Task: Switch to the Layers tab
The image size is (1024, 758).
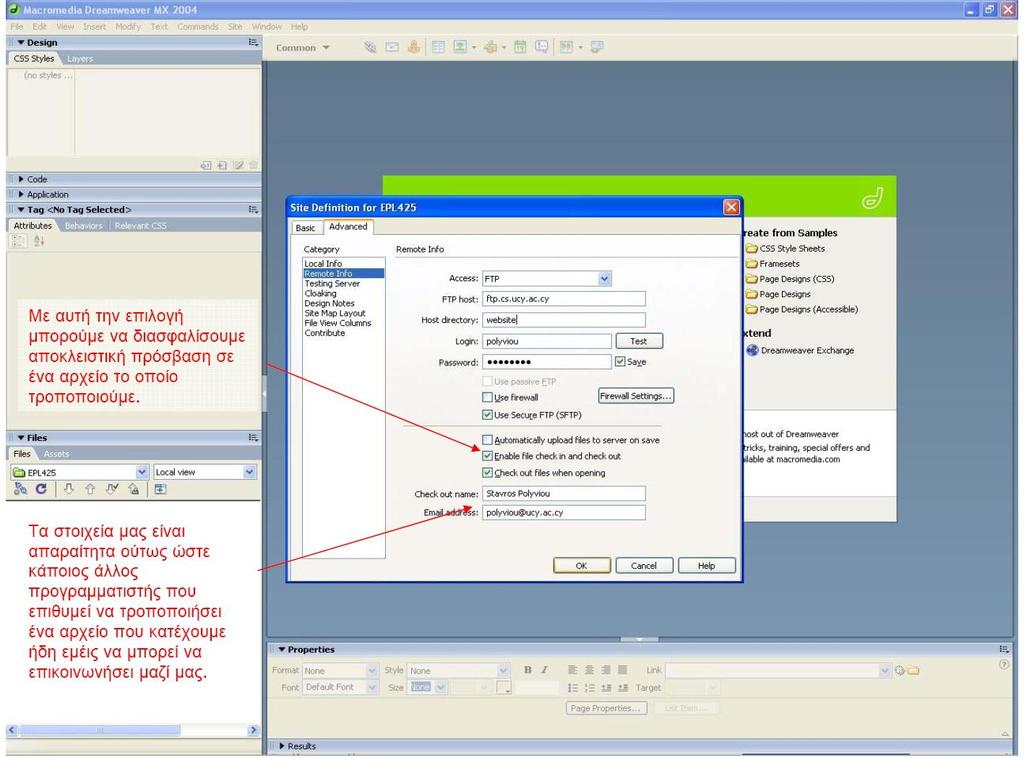Action: (x=80, y=59)
